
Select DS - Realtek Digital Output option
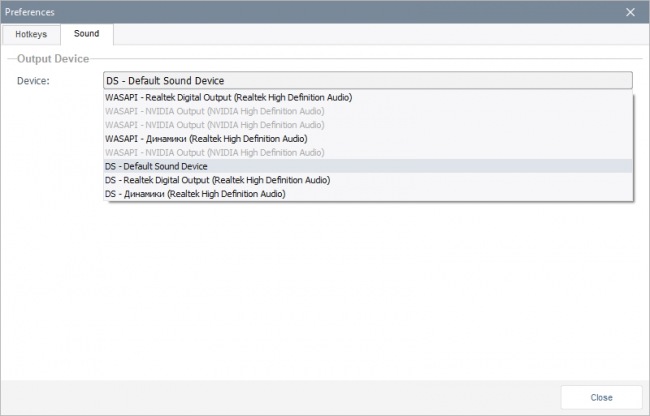point(368,180)
